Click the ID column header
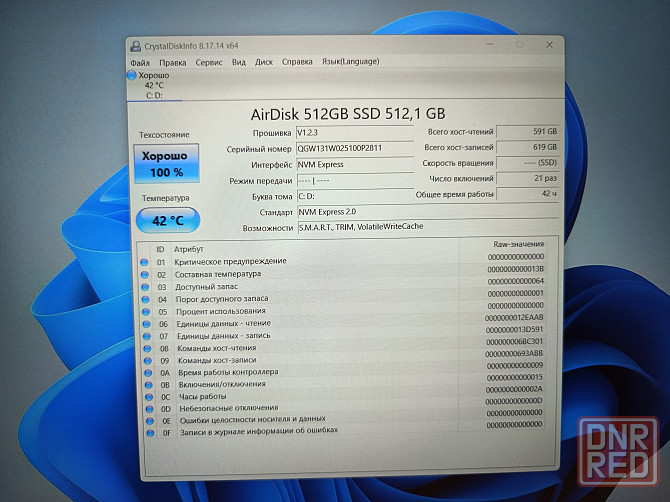The image size is (670, 502). (x=160, y=249)
